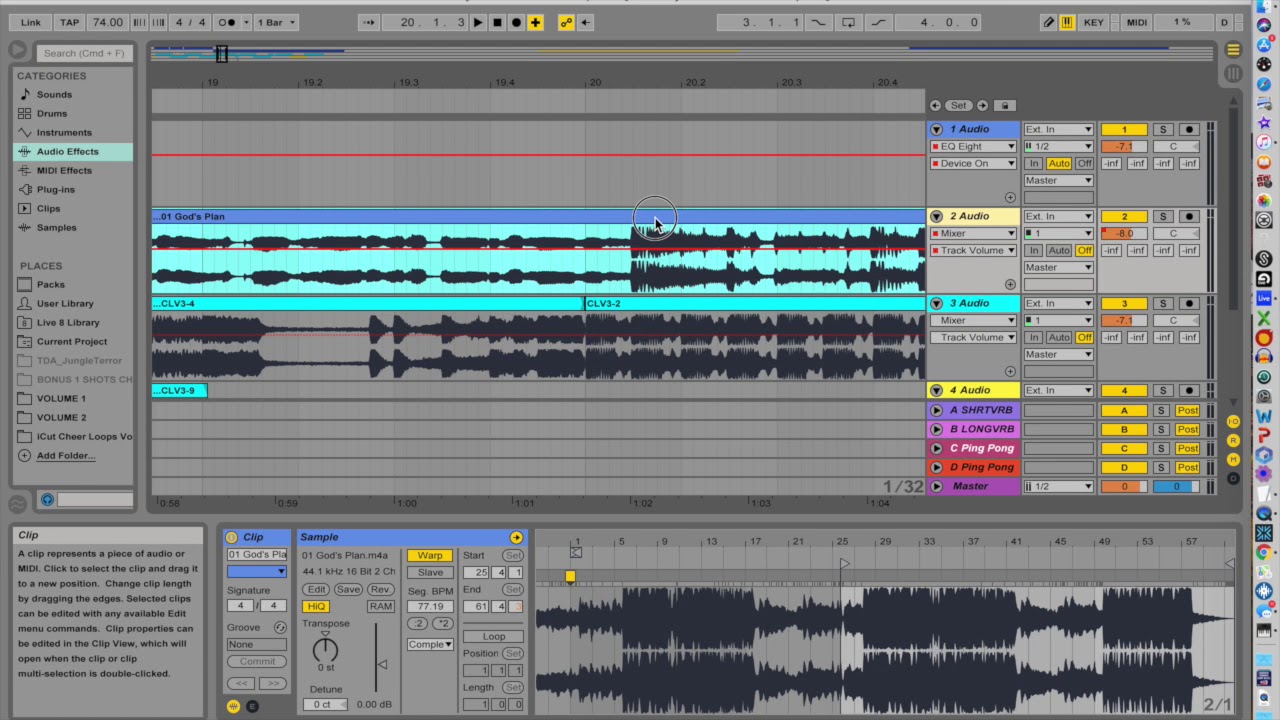The width and height of the screenshot is (1280, 720).
Task: Solo the 2 Audio track
Action: coord(1163,216)
